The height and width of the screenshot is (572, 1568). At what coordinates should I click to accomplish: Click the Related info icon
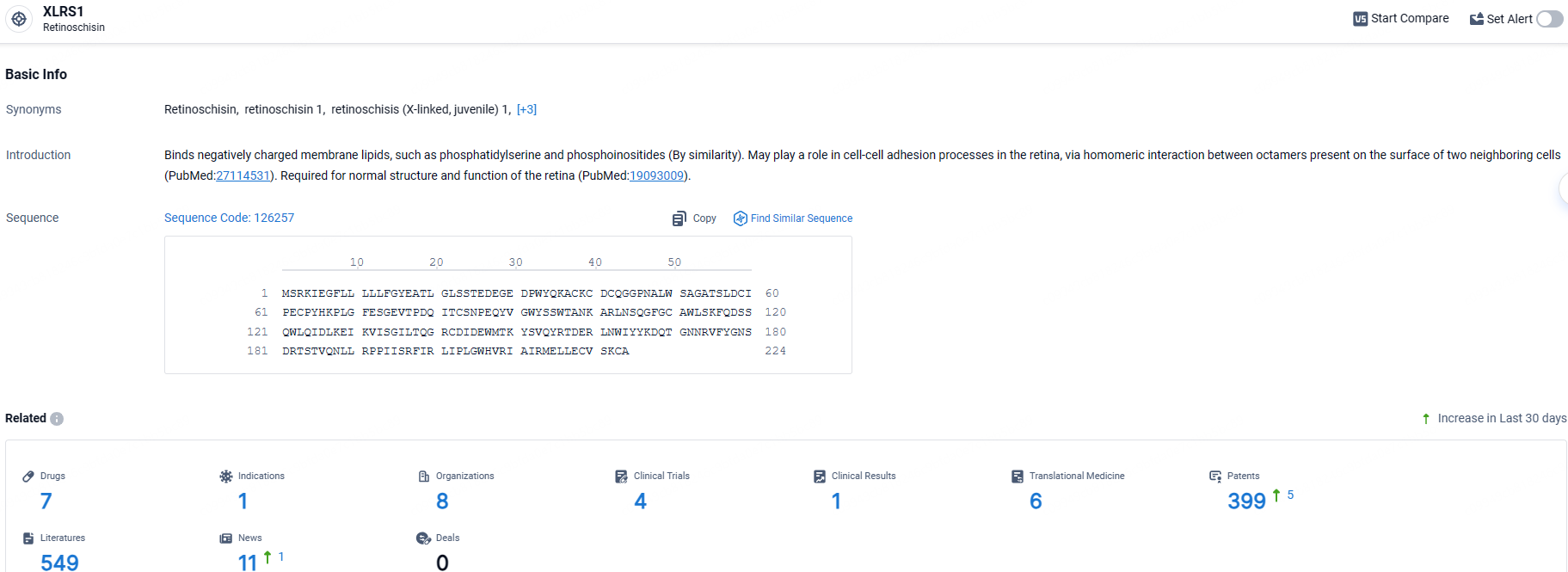coord(57,419)
